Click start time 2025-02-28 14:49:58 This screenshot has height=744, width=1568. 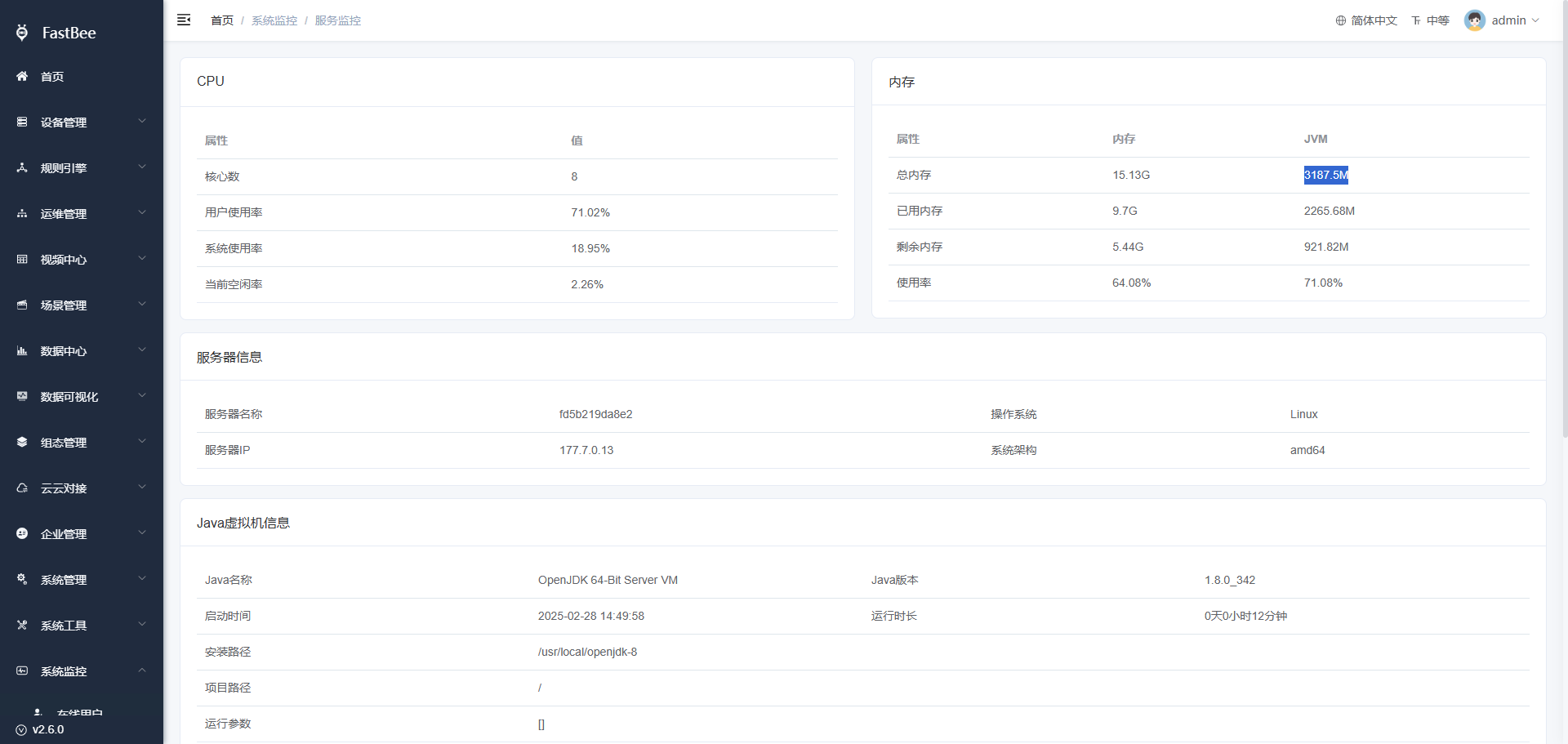[591, 616]
